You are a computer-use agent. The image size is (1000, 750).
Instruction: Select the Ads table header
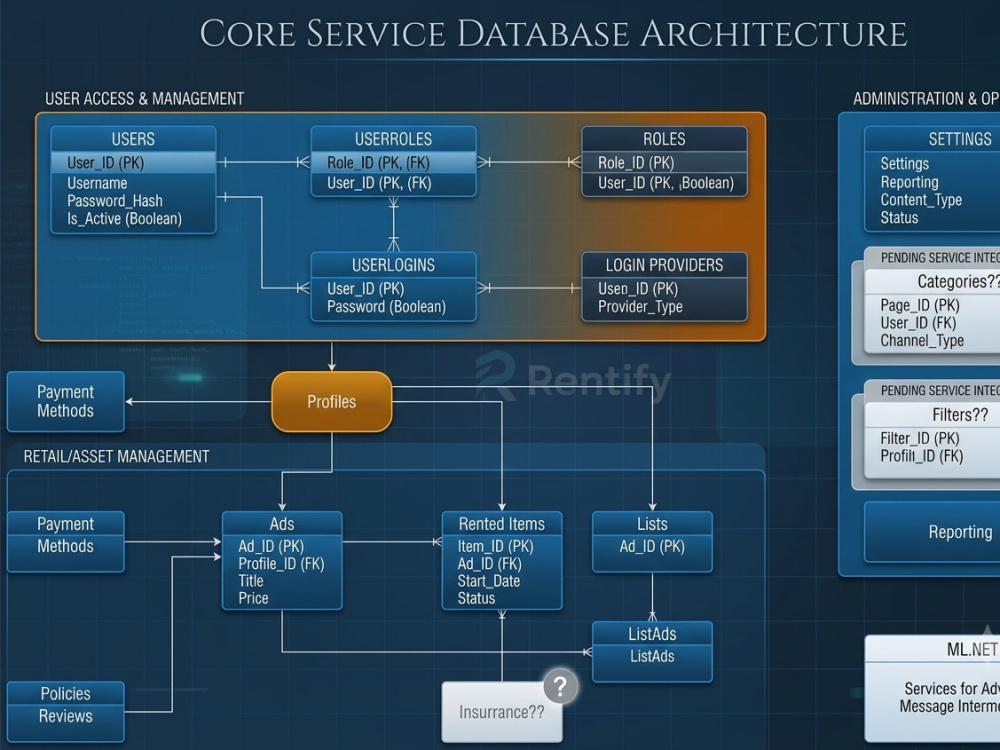click(x=282, y=524)
